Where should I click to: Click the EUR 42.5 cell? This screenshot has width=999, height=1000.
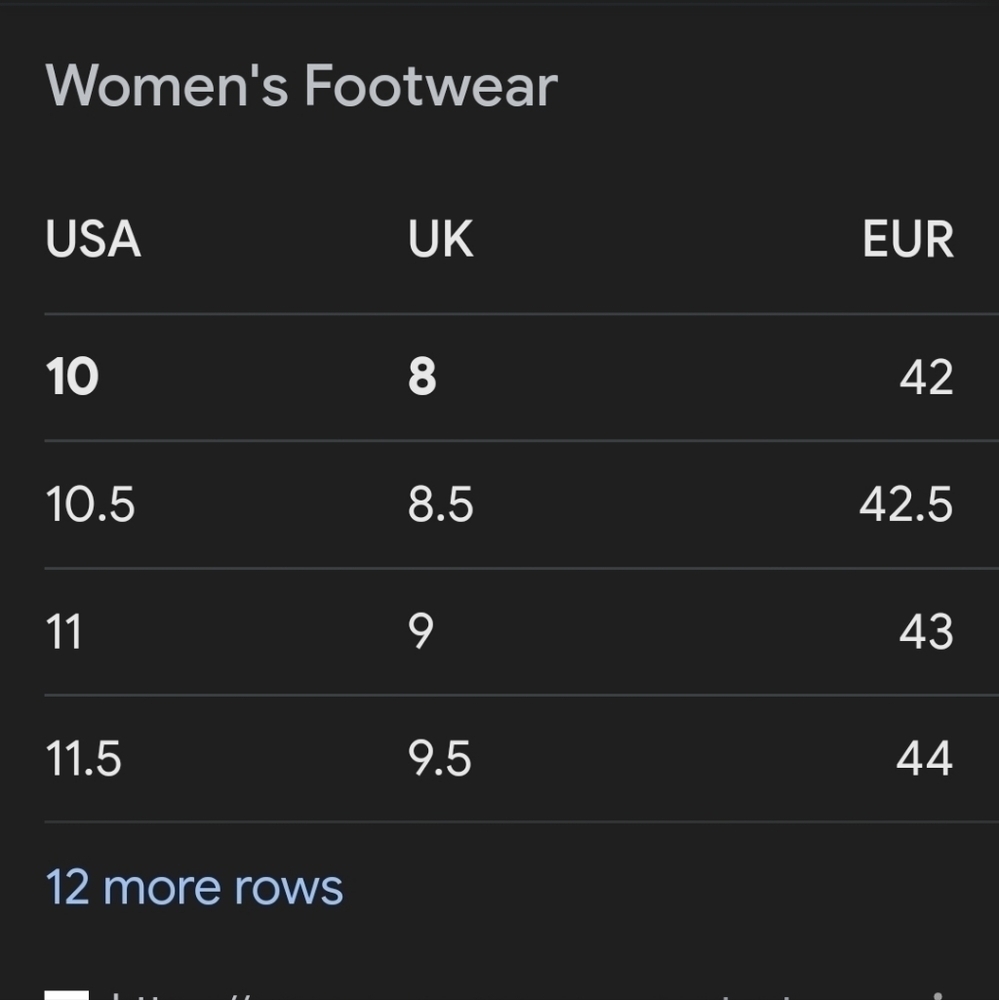[906, 504]
